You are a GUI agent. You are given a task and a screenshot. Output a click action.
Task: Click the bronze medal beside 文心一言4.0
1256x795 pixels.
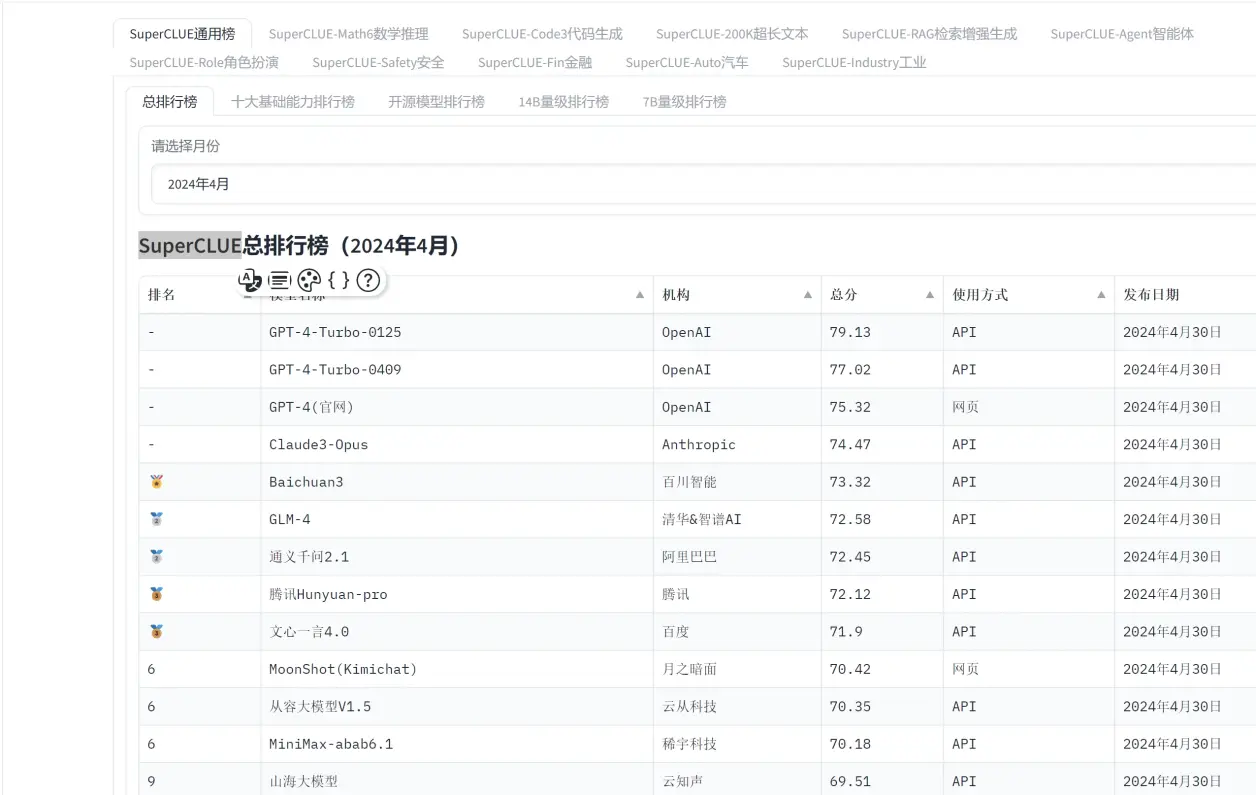pos(156,631)
